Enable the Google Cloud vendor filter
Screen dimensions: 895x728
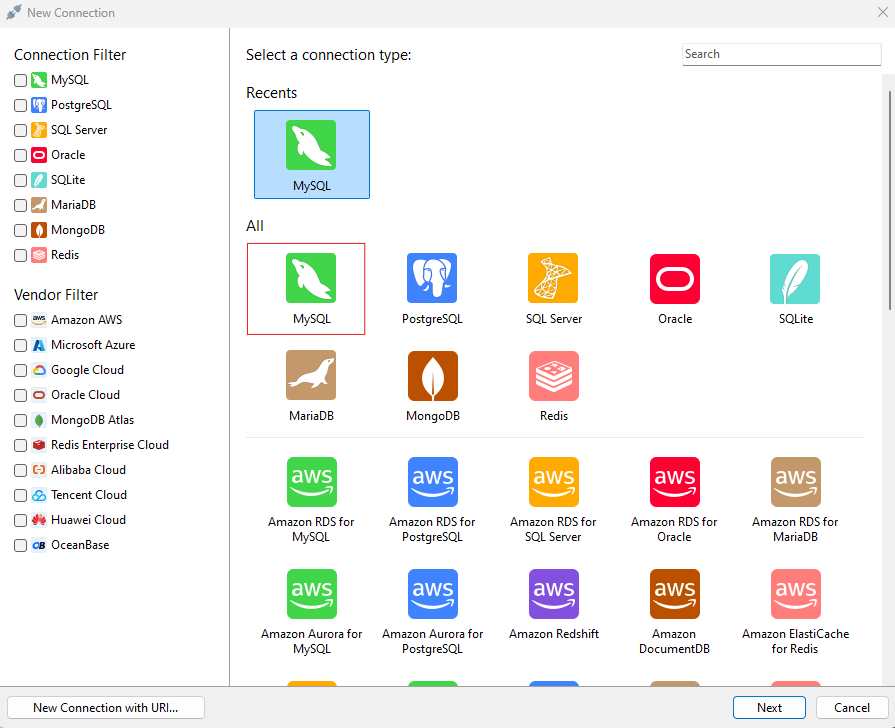pos(21,370)
